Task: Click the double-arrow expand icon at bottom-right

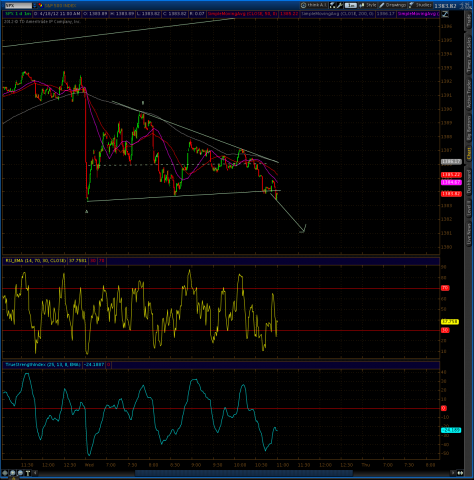Action: tap(460, 473)
